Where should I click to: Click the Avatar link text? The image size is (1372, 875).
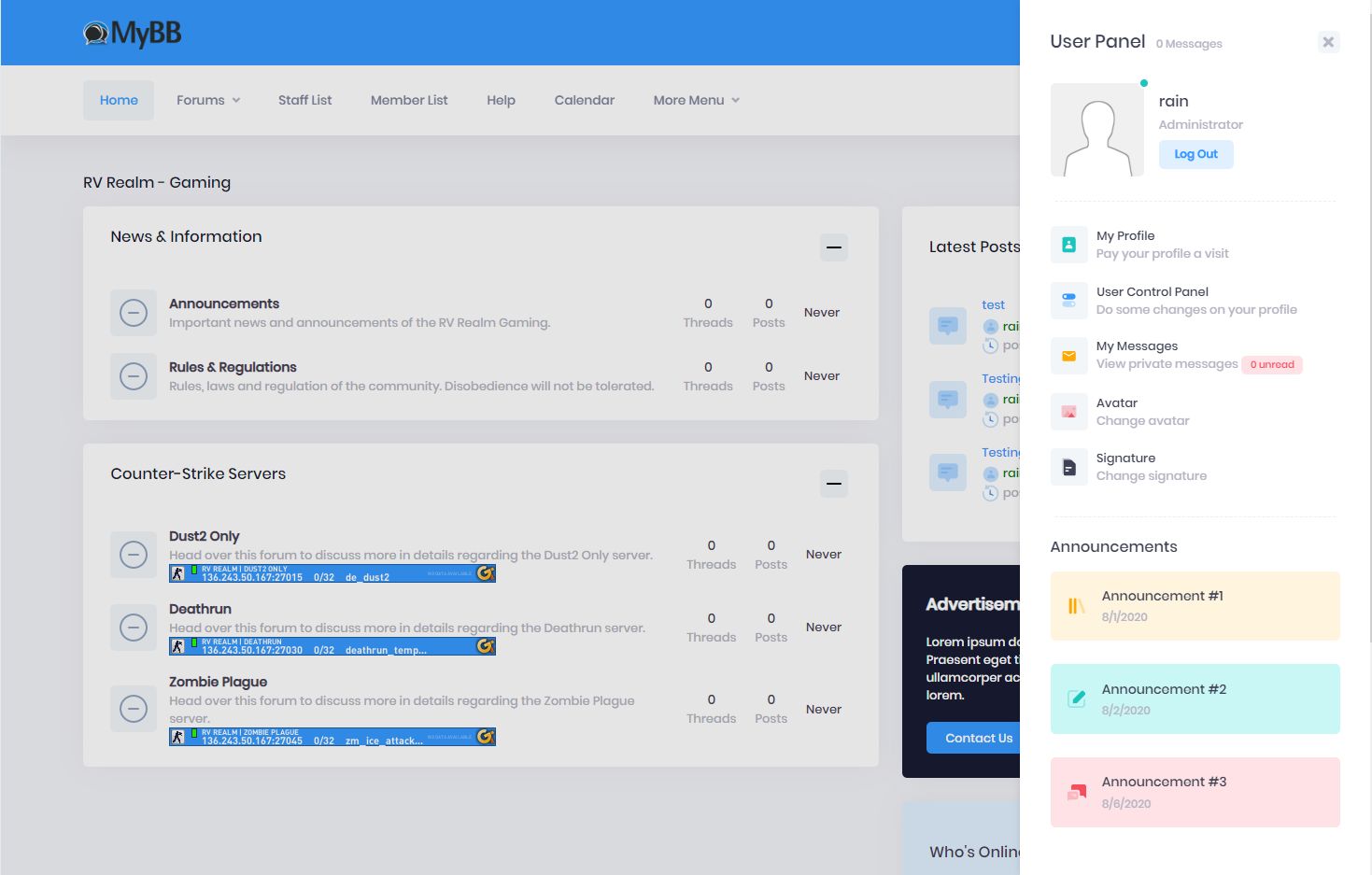click(x=1117, y=402)
